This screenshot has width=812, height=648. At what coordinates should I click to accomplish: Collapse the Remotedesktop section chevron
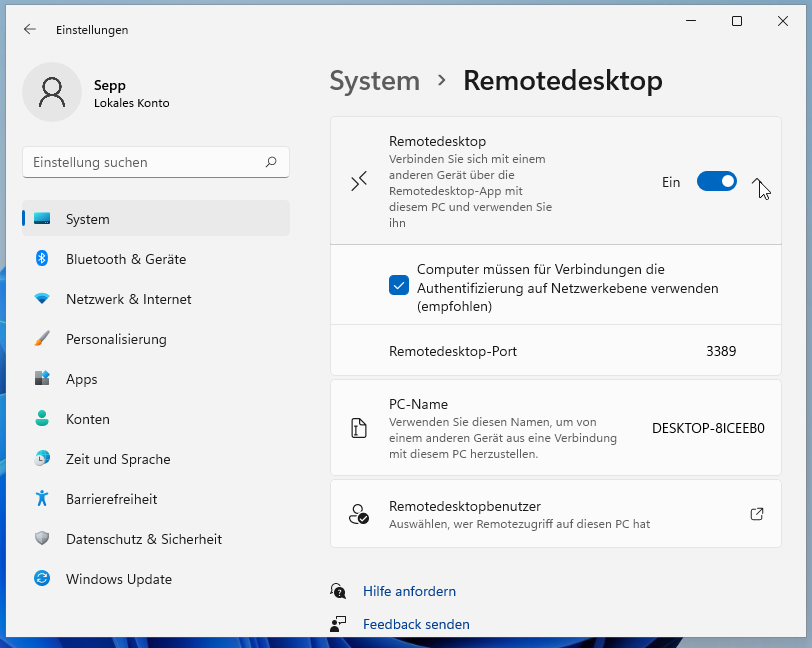(x=757, y=182)
